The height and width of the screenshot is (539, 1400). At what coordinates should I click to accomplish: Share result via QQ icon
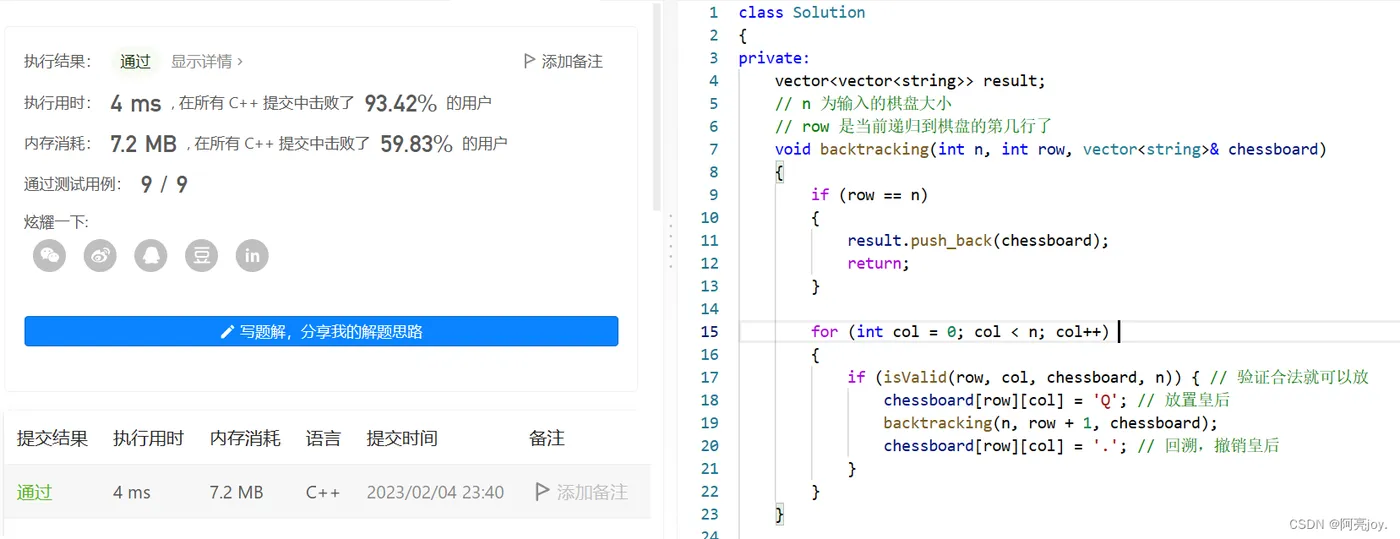point(151,255)
